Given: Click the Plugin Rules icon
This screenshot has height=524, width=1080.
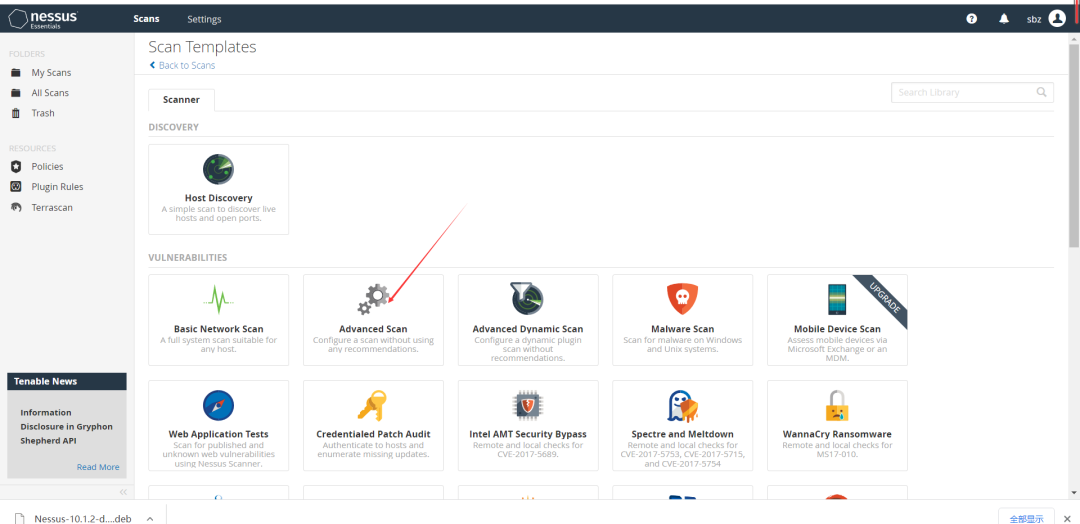Looking at the screenshot, I should 16,187.
